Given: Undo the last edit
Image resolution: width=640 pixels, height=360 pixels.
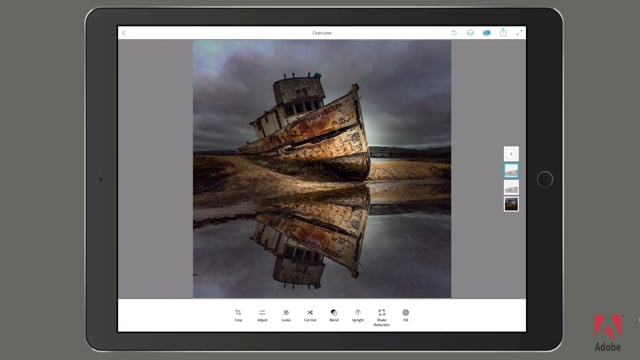Looking at the screenshot, I should tap(454, 33).
